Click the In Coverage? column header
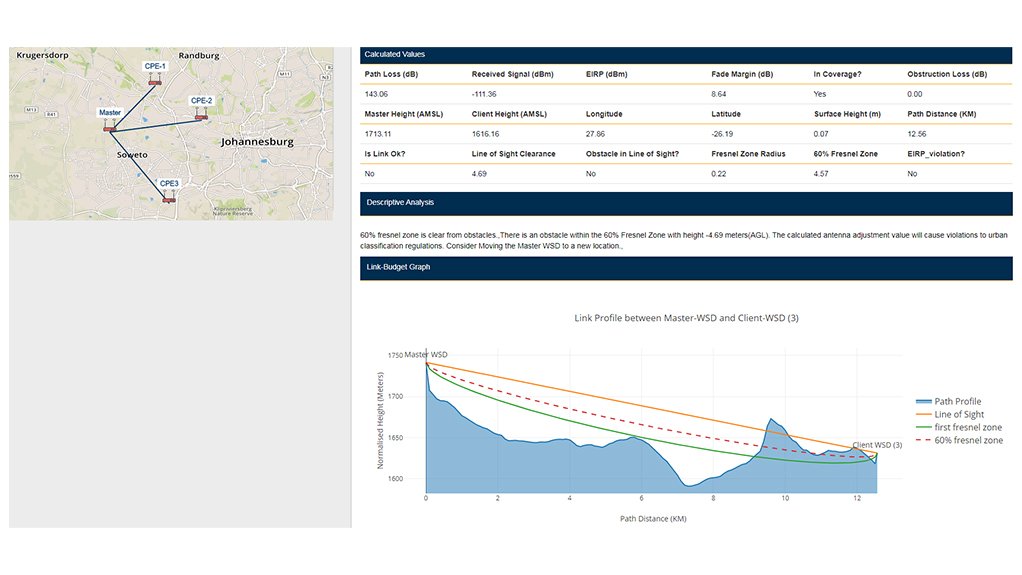This screenshot has width=1022, height=575. click(x=837, y=74)
